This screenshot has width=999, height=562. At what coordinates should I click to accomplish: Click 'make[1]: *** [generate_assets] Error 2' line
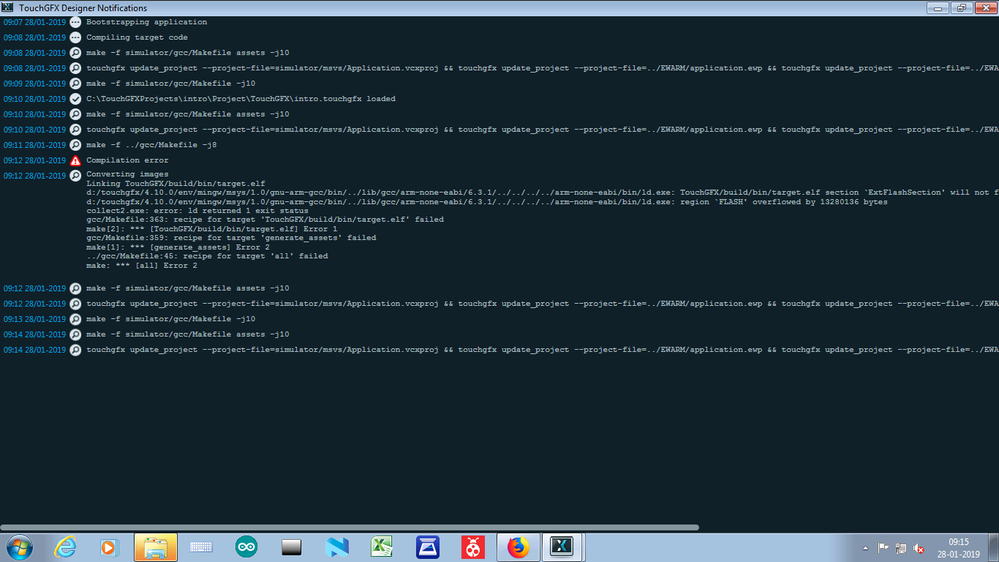pyautogui.click(x=178, y=247)
